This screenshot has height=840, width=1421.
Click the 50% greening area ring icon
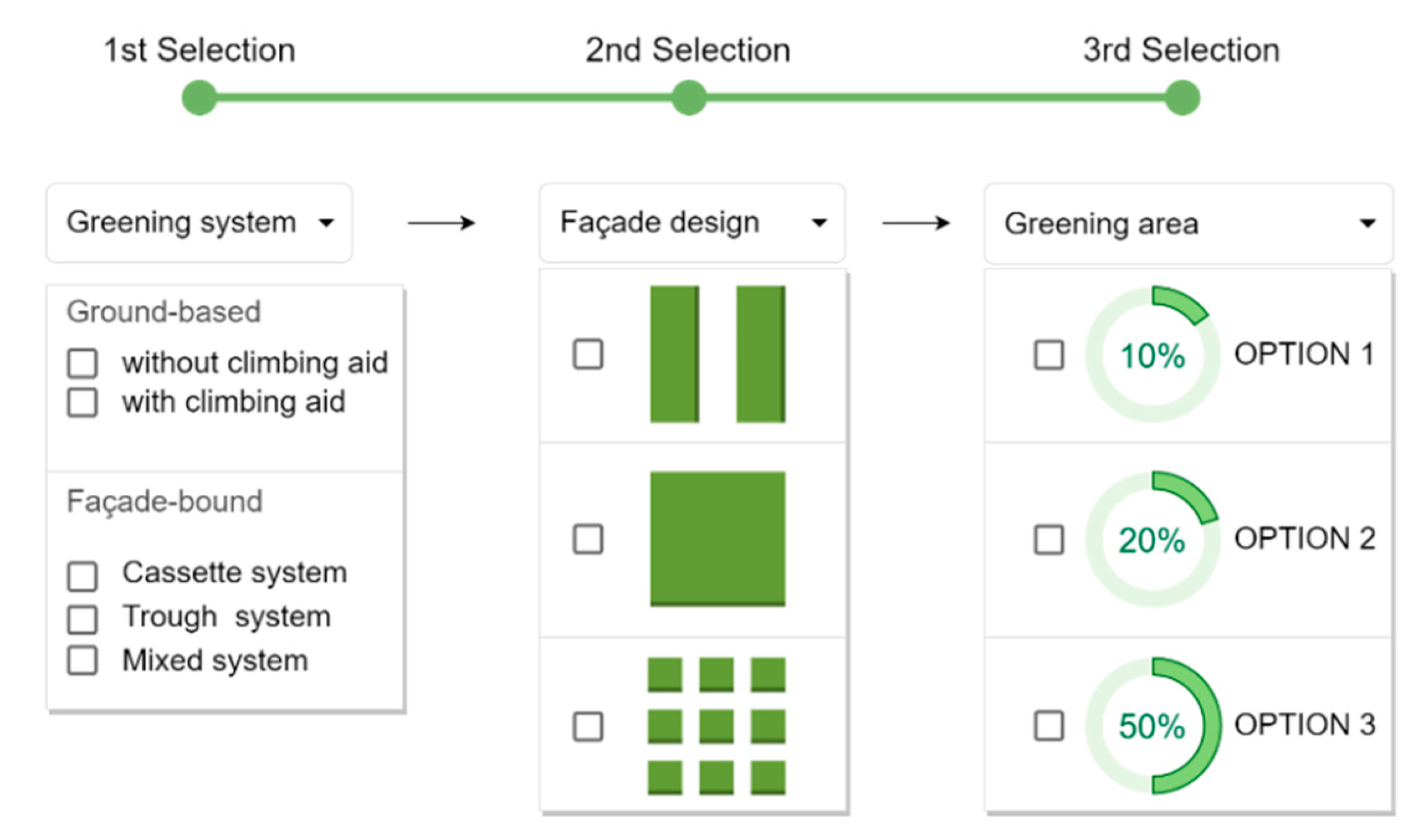coord(1152,725)
